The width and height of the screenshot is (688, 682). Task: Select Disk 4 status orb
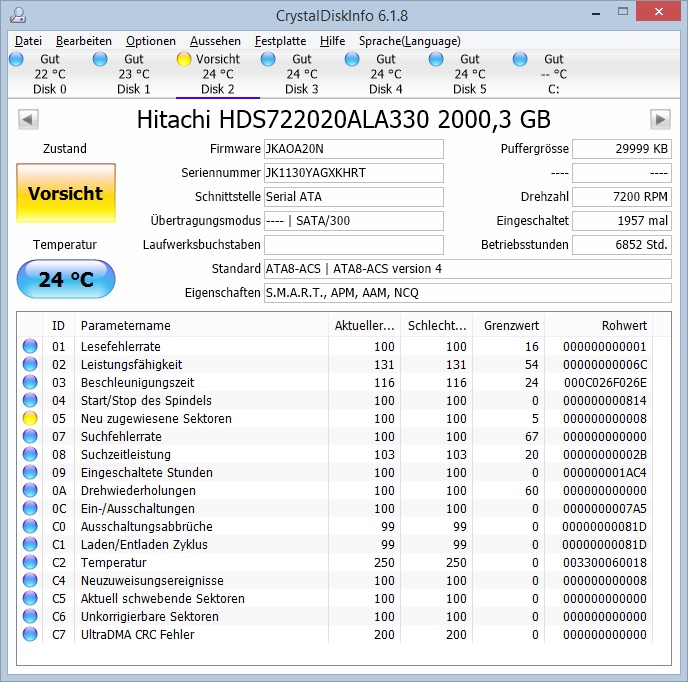point(352,59)
